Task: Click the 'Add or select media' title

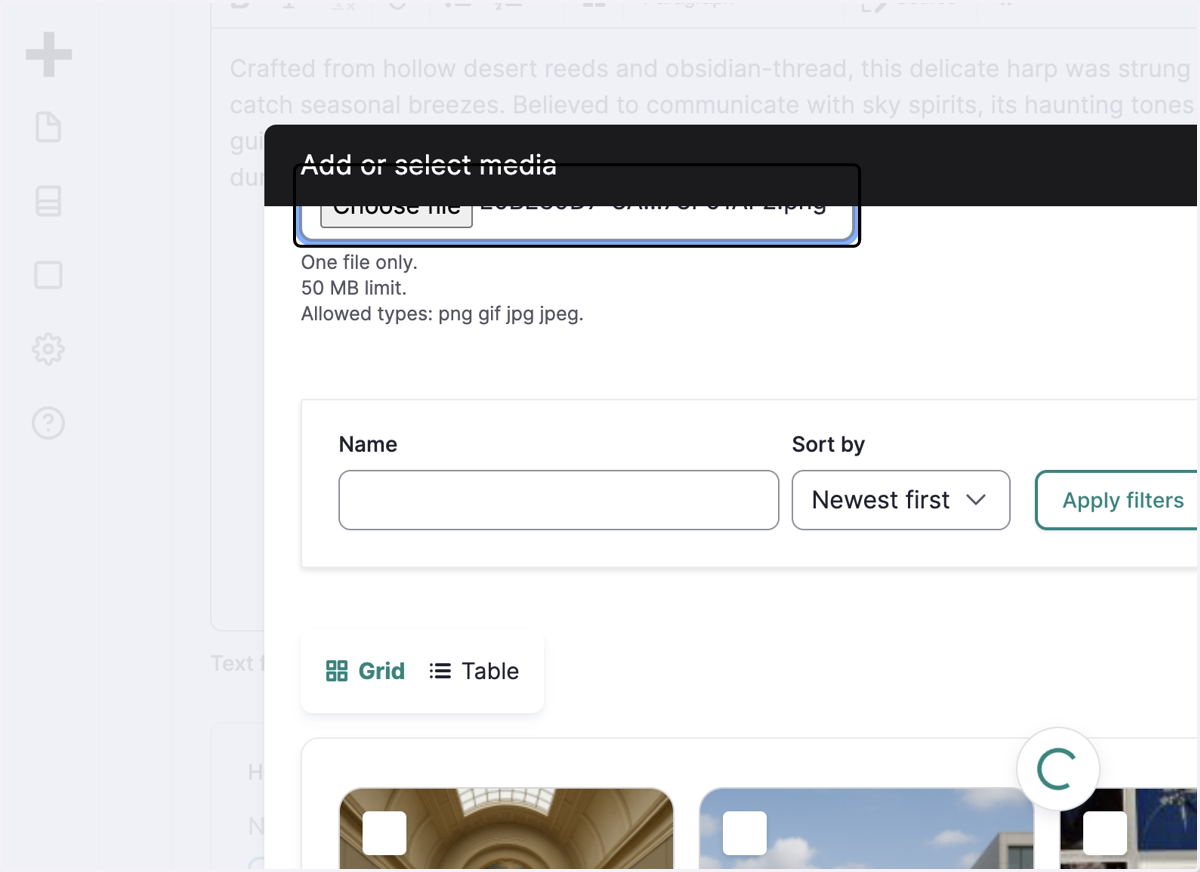Action: coord(428,165)
